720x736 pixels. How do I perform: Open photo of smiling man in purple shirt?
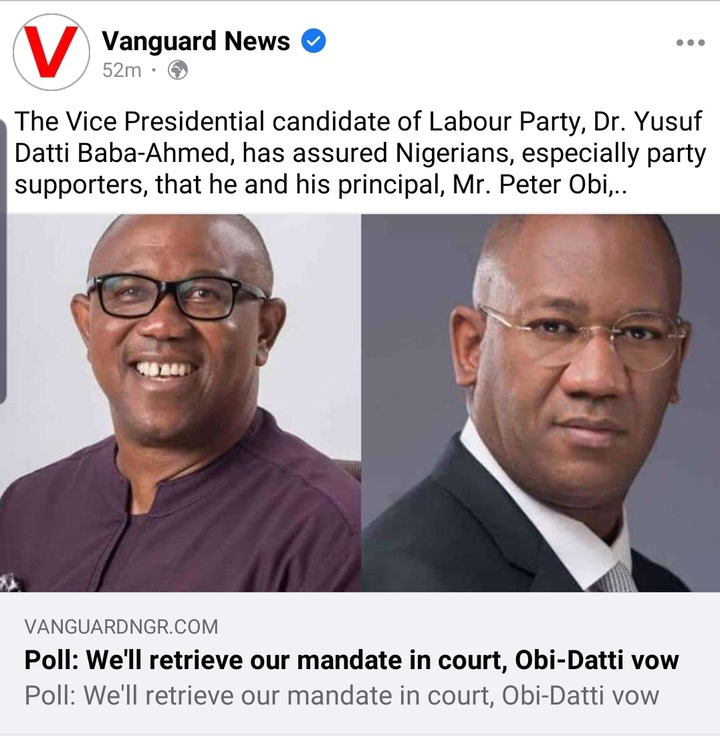[180, 402]
